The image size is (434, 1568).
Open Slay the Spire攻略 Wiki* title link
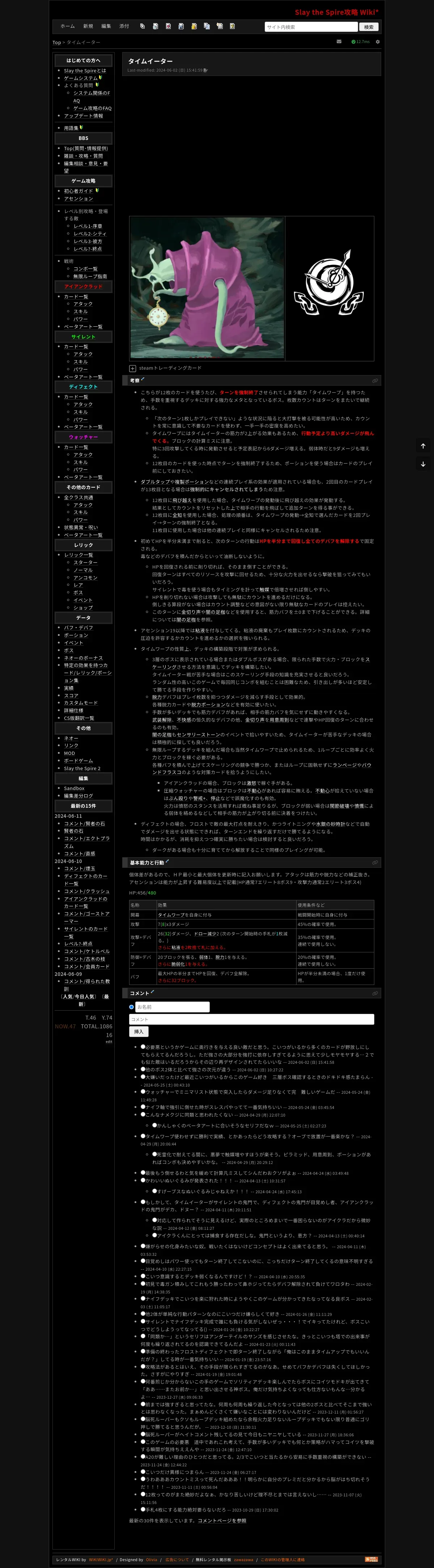coord(337,12)
